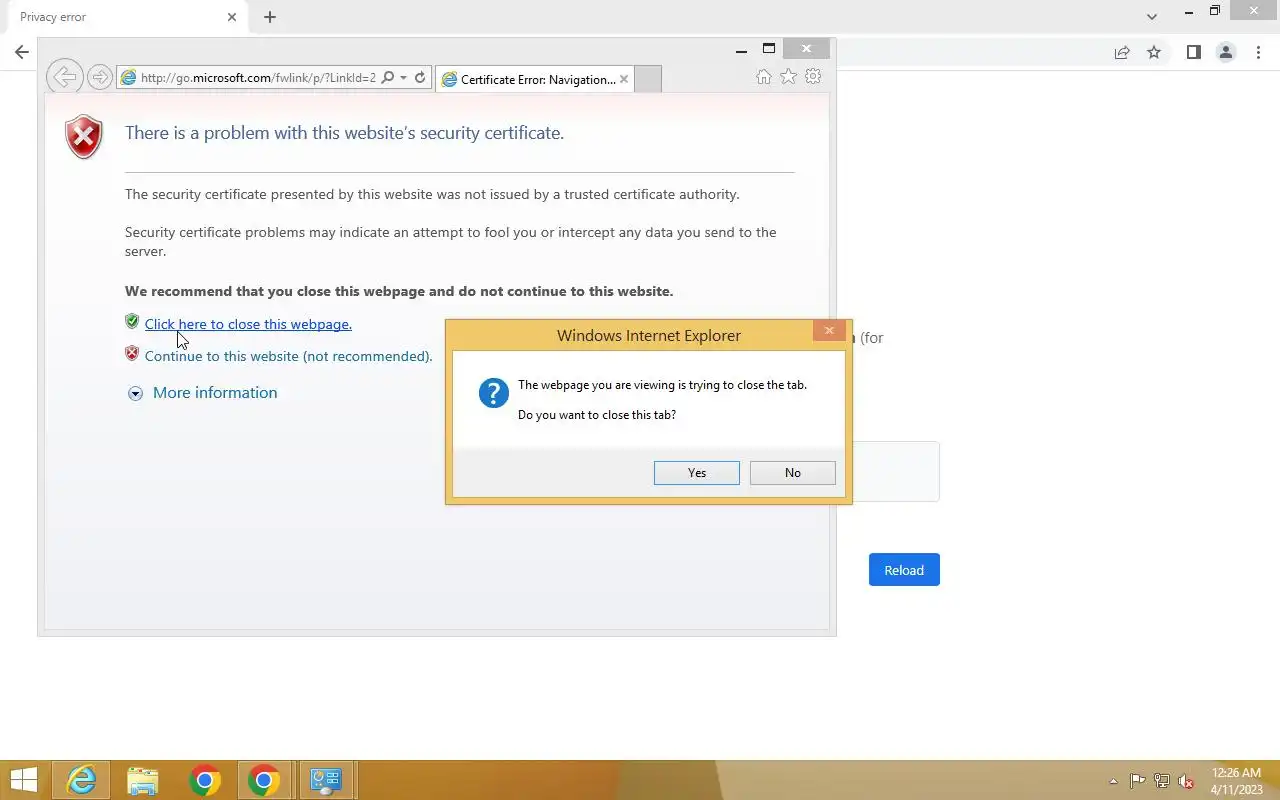This screenshot has width=1280, height=800.
Task: Click the link to close this webpage
Action: tap(248, 324)
